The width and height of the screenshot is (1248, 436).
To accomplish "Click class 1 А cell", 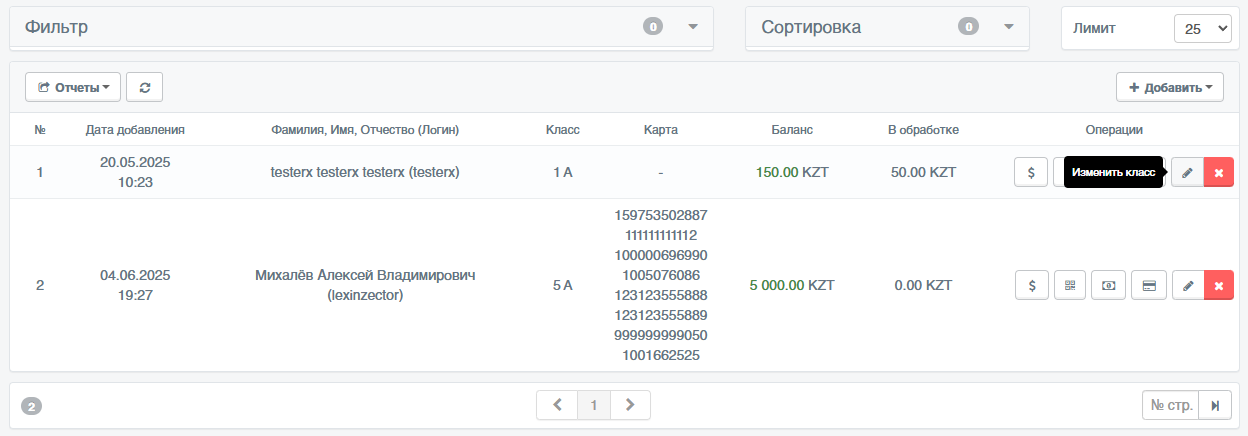I will click(562, 172).
